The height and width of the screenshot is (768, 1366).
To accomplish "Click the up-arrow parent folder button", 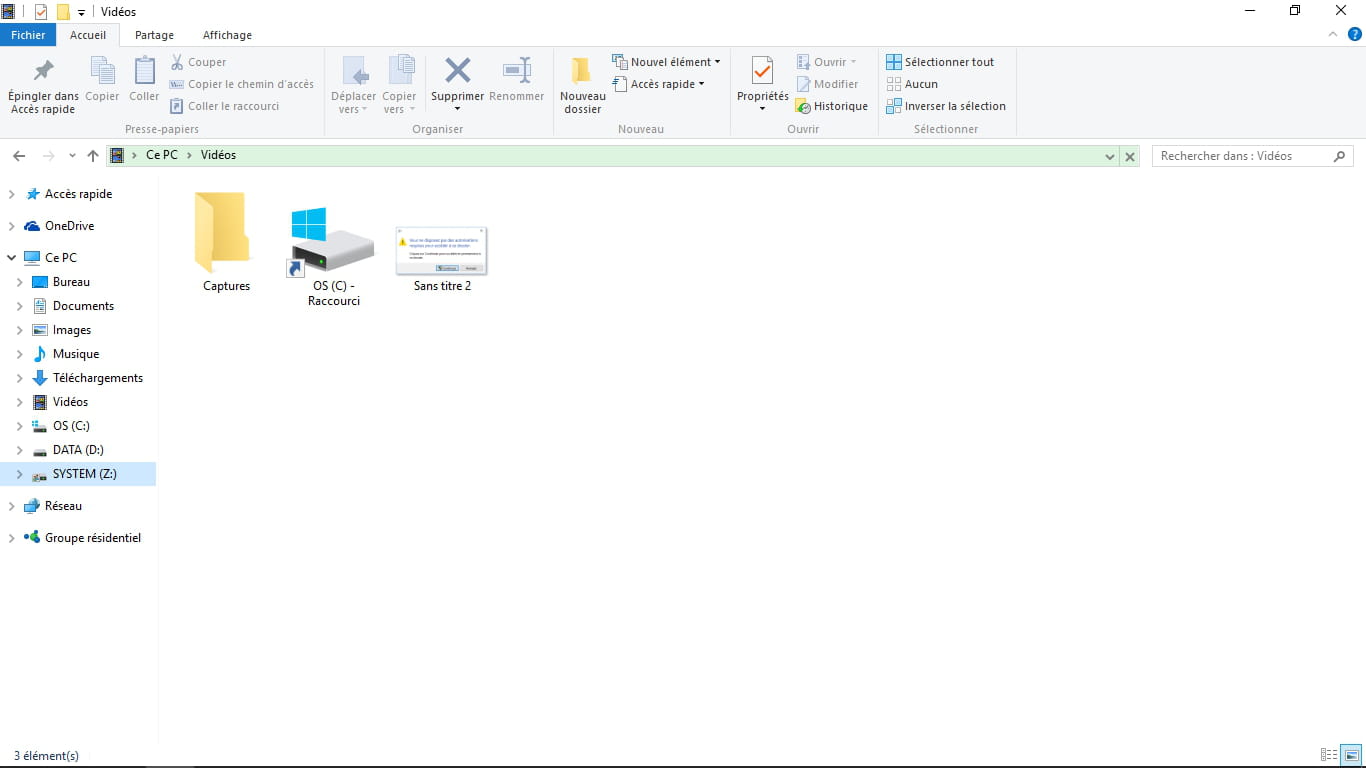I will coord(93,156).
